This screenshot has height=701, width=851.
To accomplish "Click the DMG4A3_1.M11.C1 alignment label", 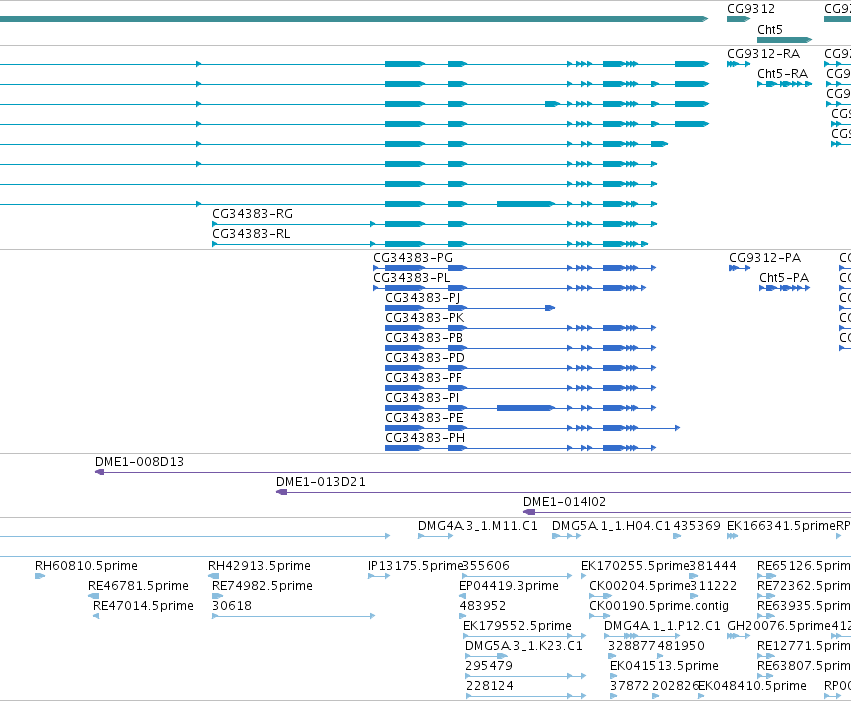I will [478, 526].
